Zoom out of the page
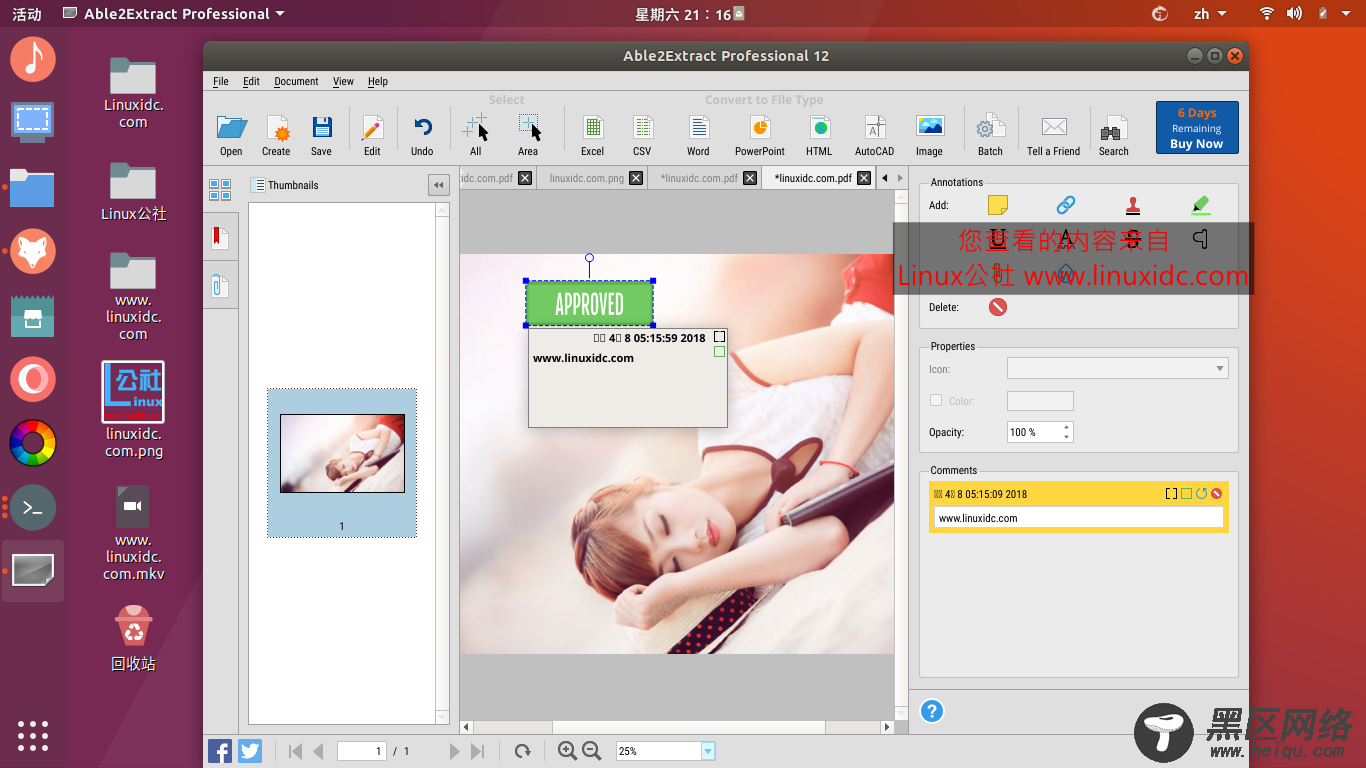 (592, 750)
